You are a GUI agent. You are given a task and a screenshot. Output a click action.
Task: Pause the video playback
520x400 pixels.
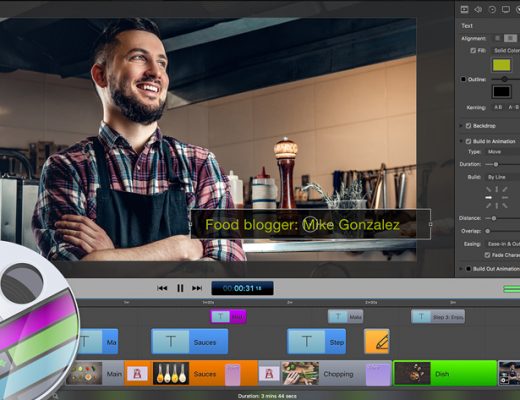pos(180,288)
